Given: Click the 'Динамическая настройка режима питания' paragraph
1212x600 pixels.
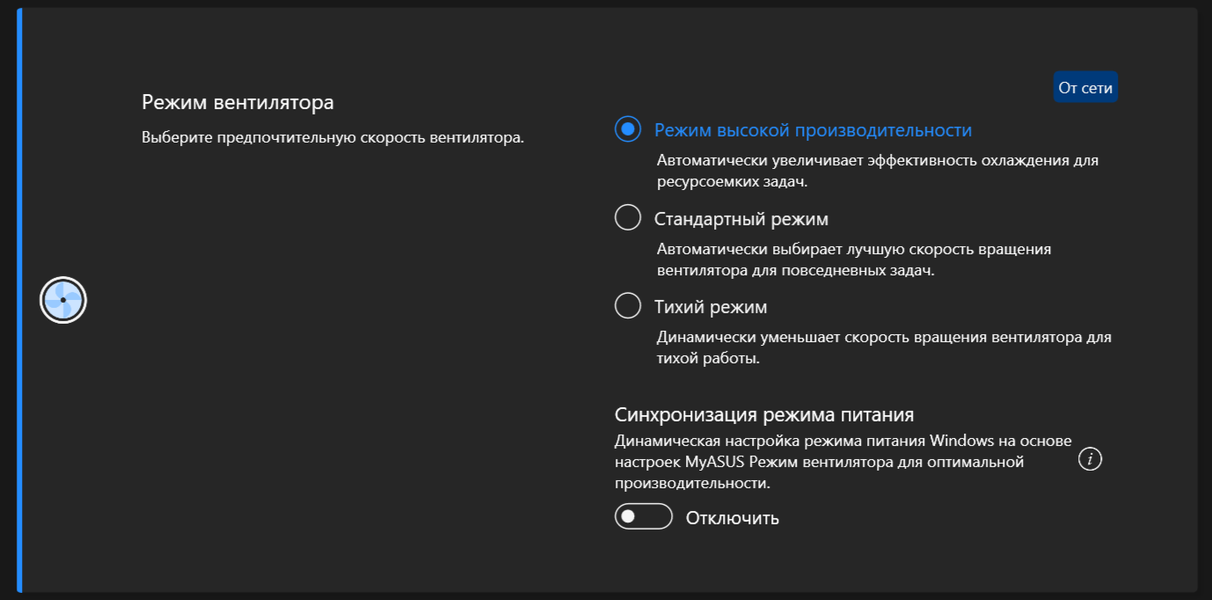Looking at the screenshot, I should [x=843, y=461].
